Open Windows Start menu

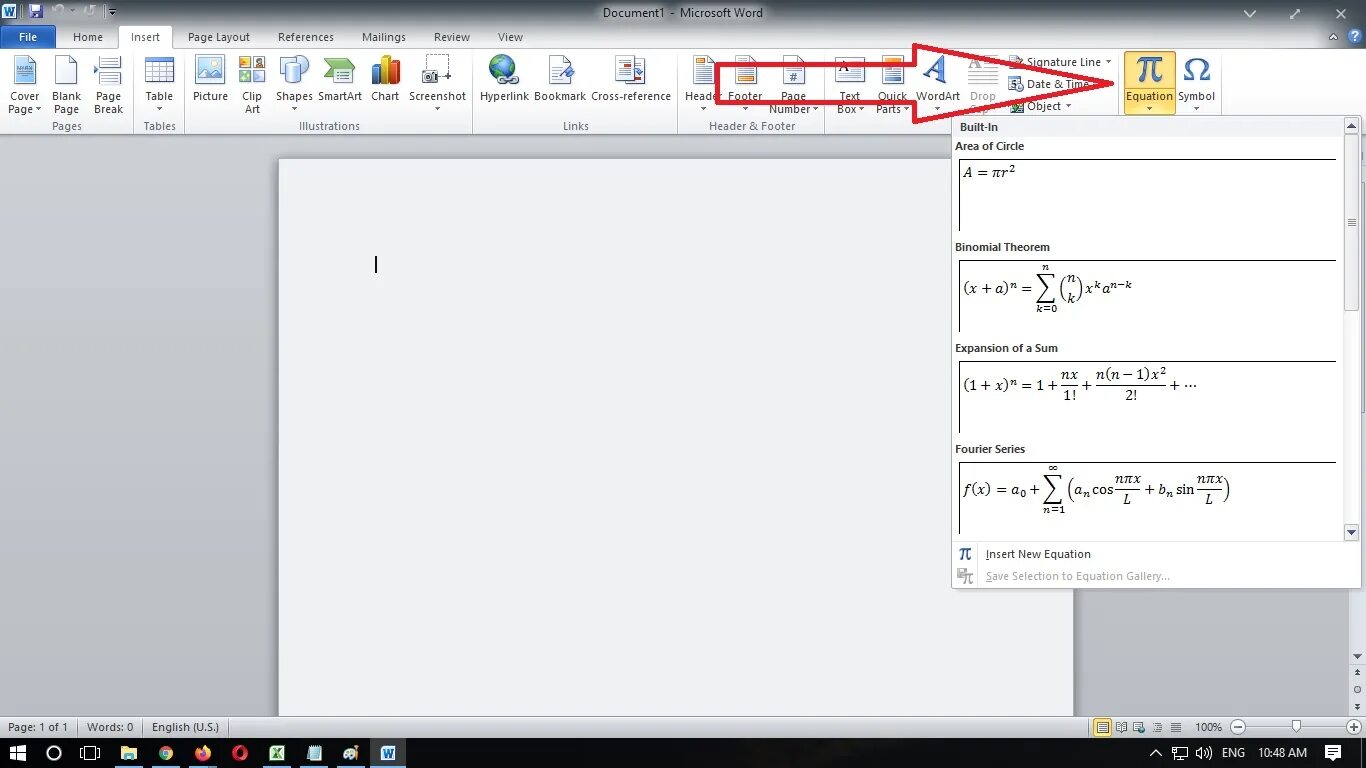point(18,753)
